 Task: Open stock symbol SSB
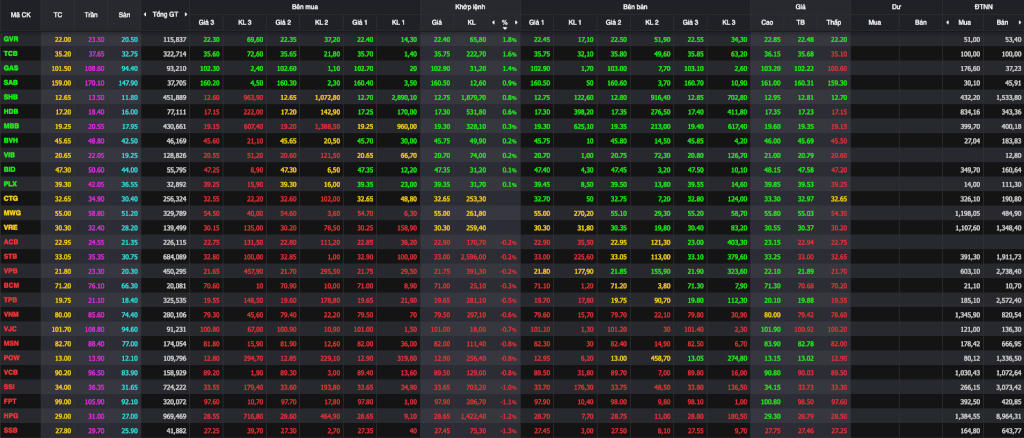(x=10, y=428)
